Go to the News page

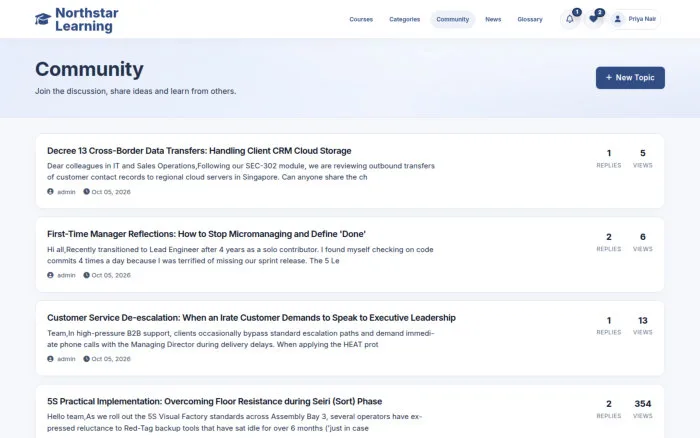coord(493,19)
